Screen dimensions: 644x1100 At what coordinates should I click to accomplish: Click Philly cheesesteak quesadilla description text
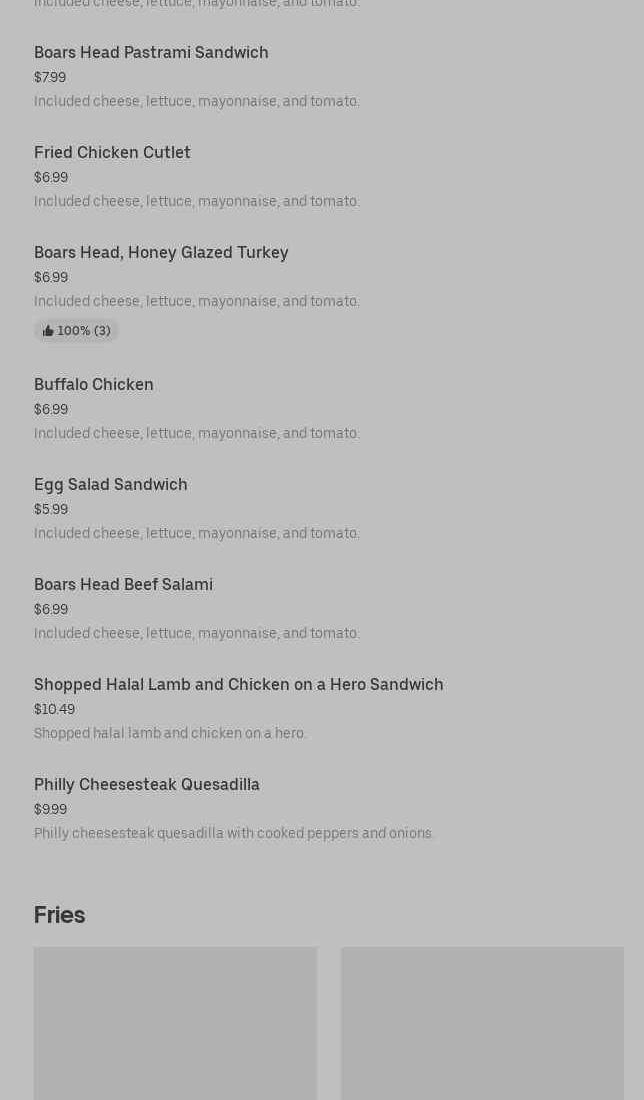(x=234, y=833)
